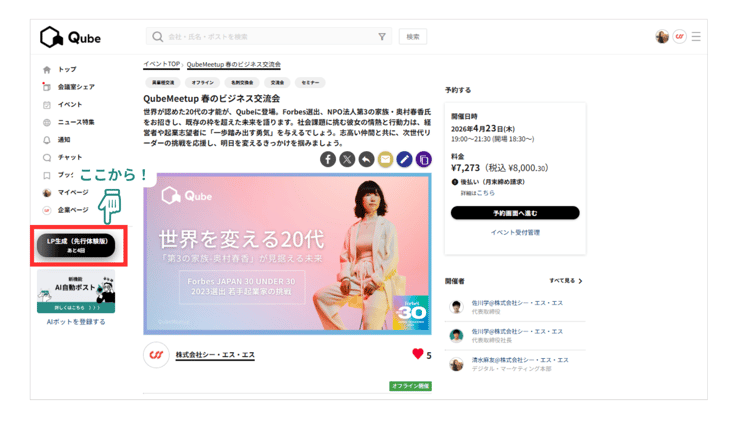750x421 pixels.
Task: Expand organizers with すべて見る
Action: coord(565,281)
